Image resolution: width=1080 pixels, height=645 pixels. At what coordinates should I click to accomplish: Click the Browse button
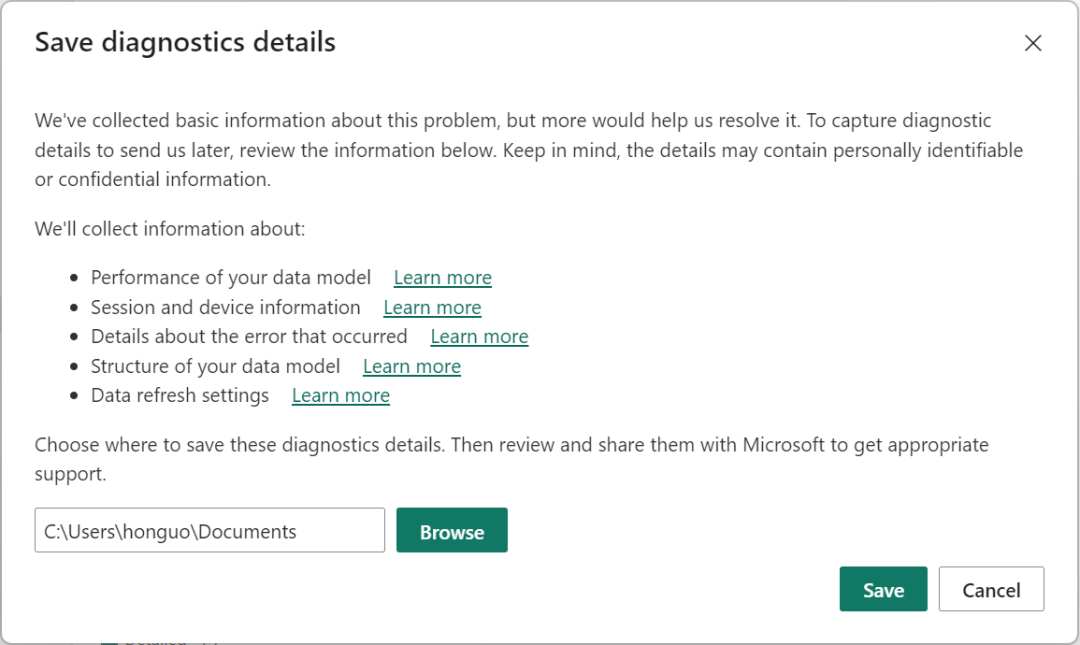452,530
